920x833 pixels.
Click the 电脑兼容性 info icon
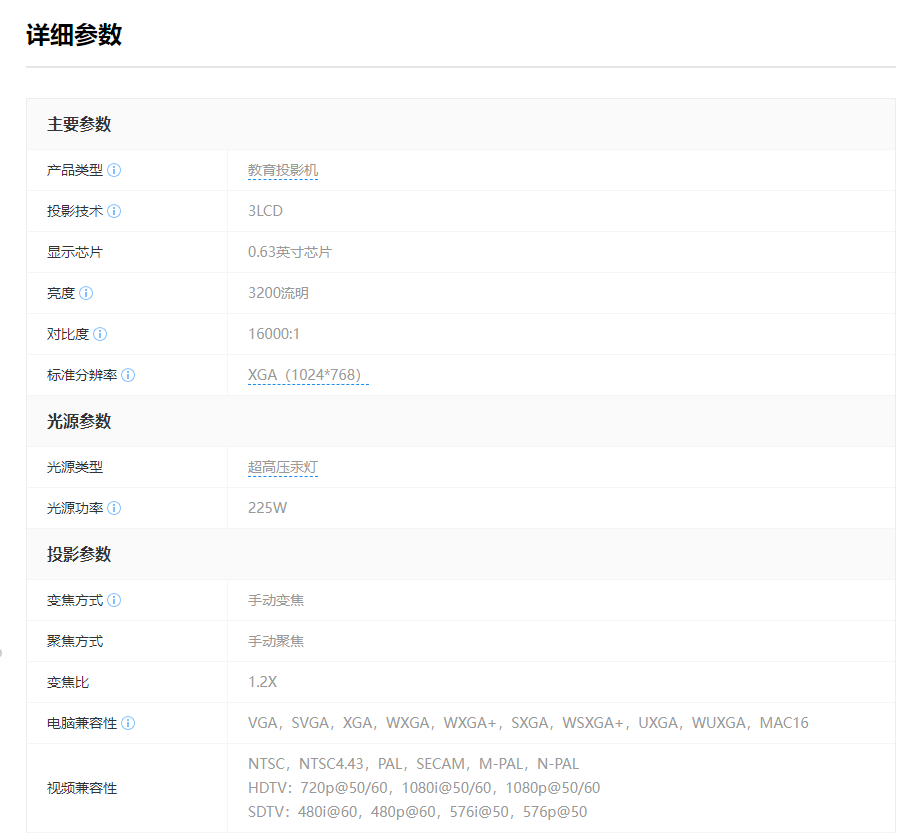pos(128,723)
